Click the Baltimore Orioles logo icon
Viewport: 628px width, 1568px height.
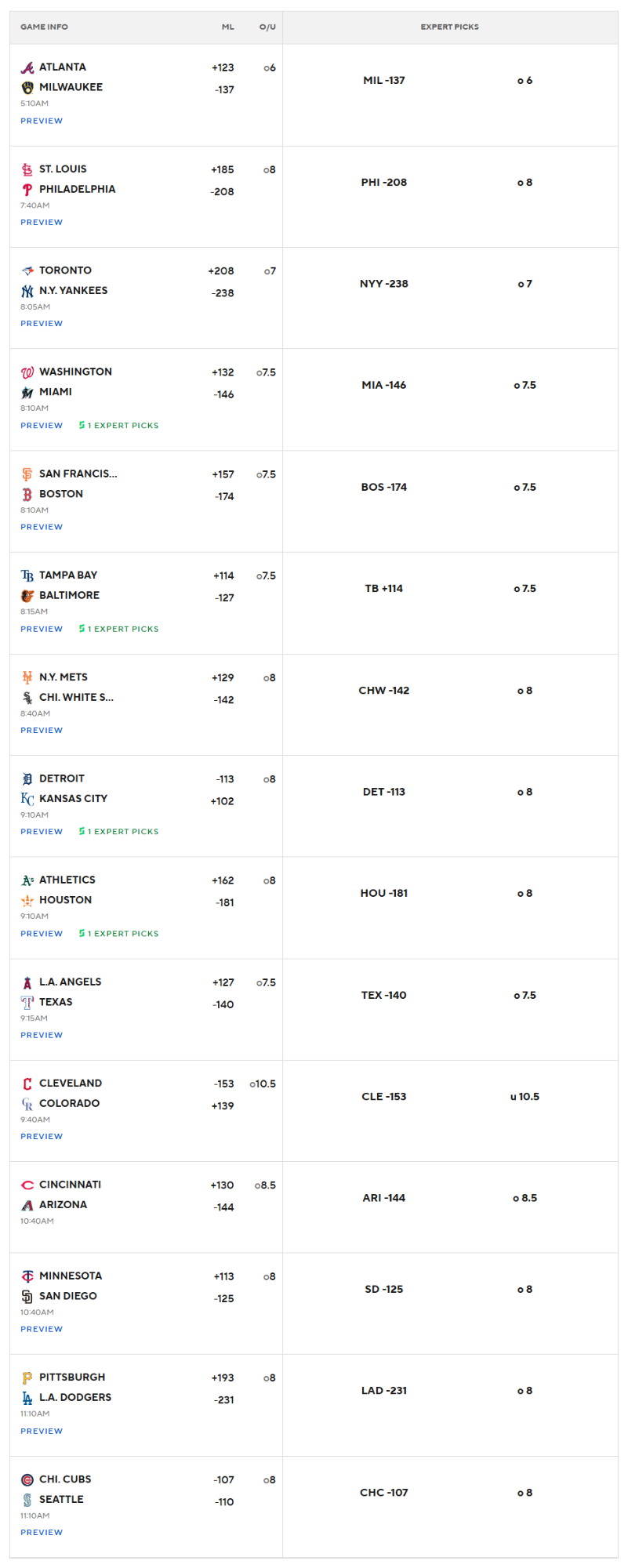pos(27,596)
